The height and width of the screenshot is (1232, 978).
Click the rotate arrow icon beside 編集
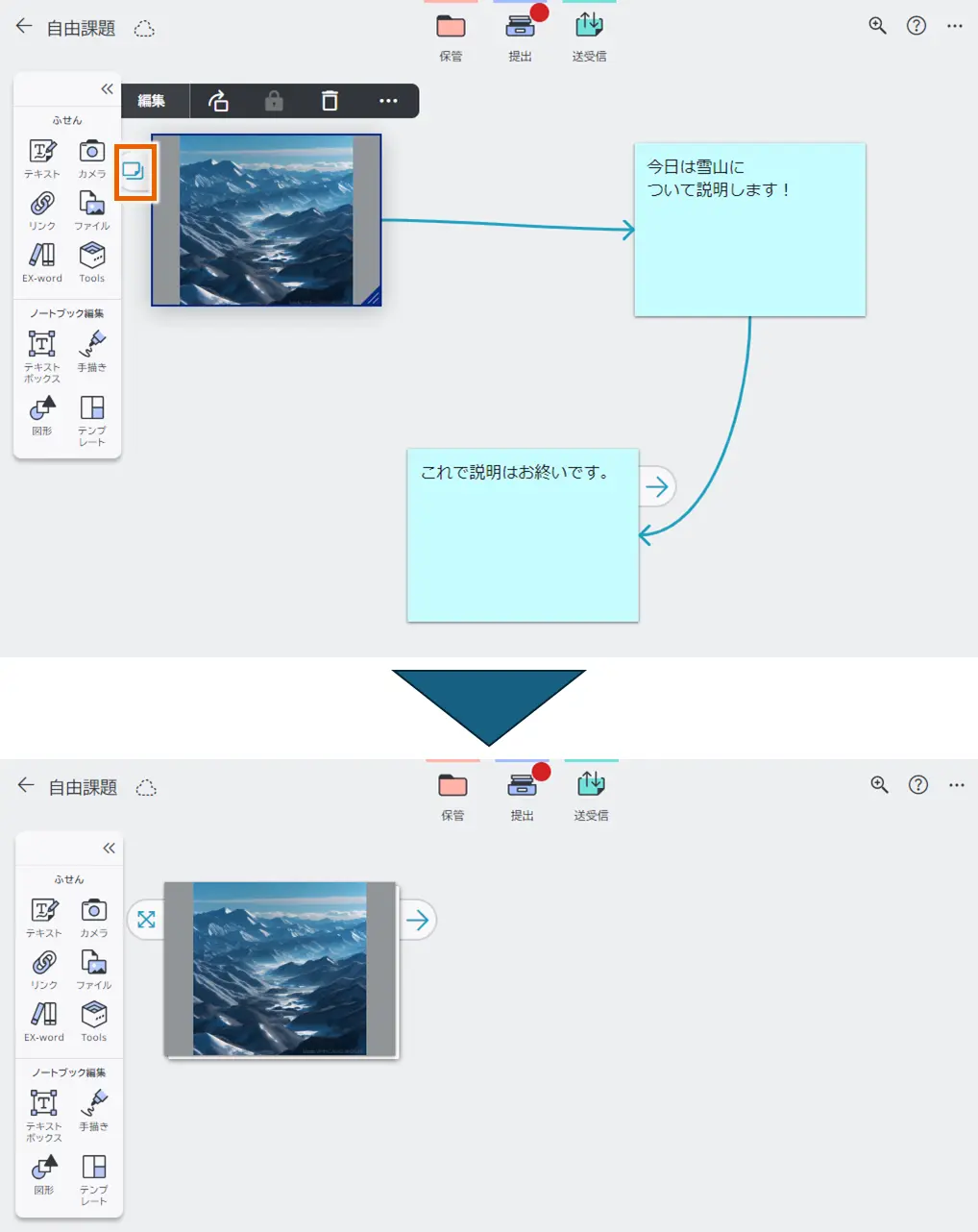(219, 101)
